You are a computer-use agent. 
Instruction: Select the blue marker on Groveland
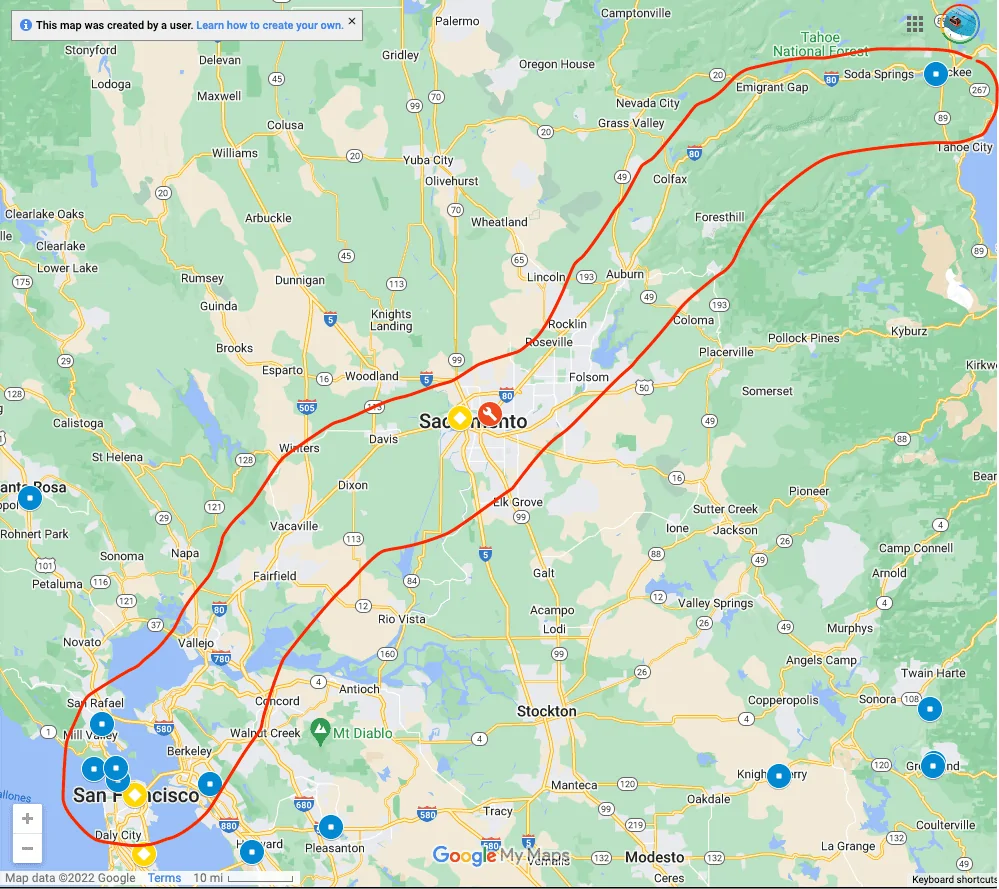coord(933,765)
